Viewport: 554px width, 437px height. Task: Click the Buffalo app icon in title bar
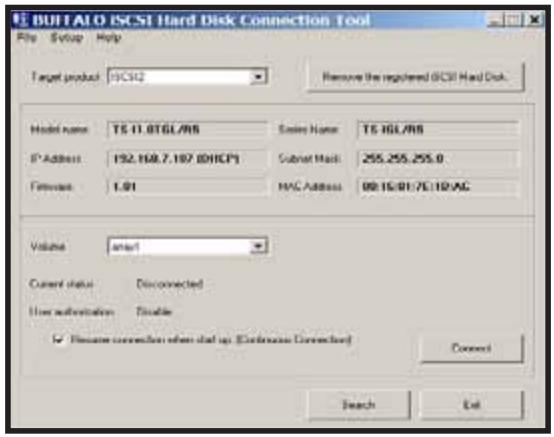tap(20, 19)
